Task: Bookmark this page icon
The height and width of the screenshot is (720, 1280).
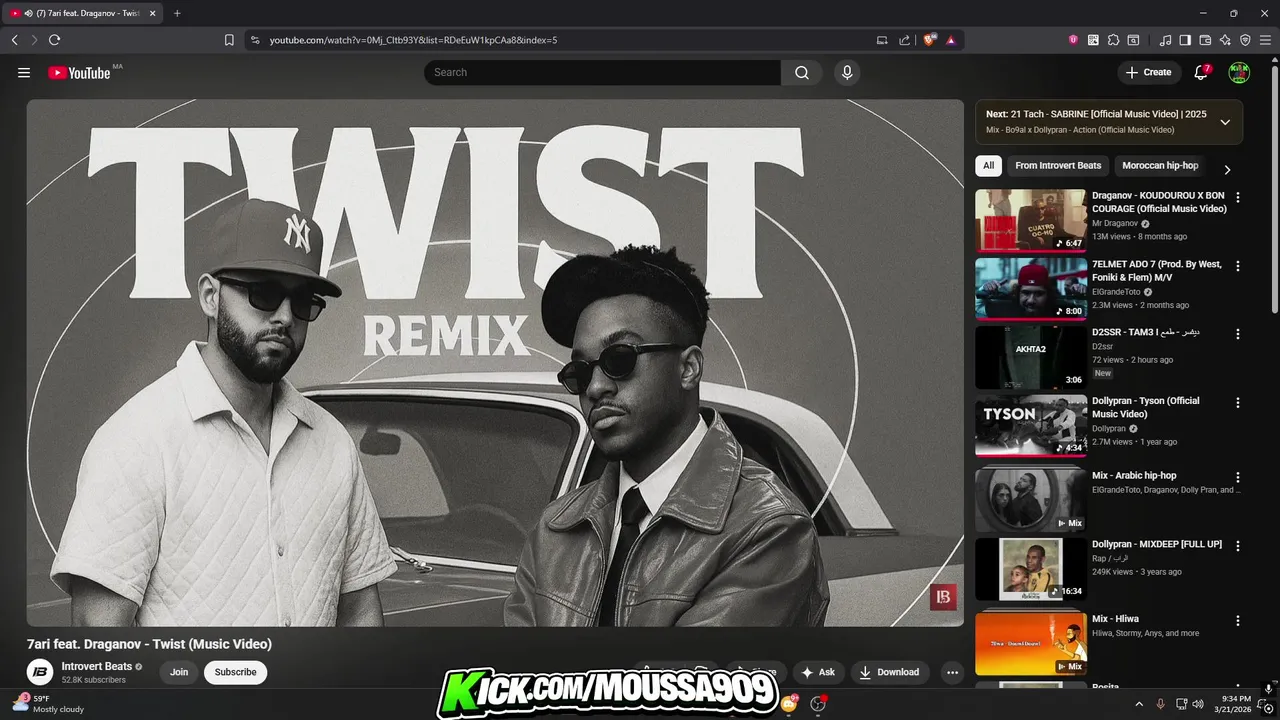Action: (x=229, y=40)
